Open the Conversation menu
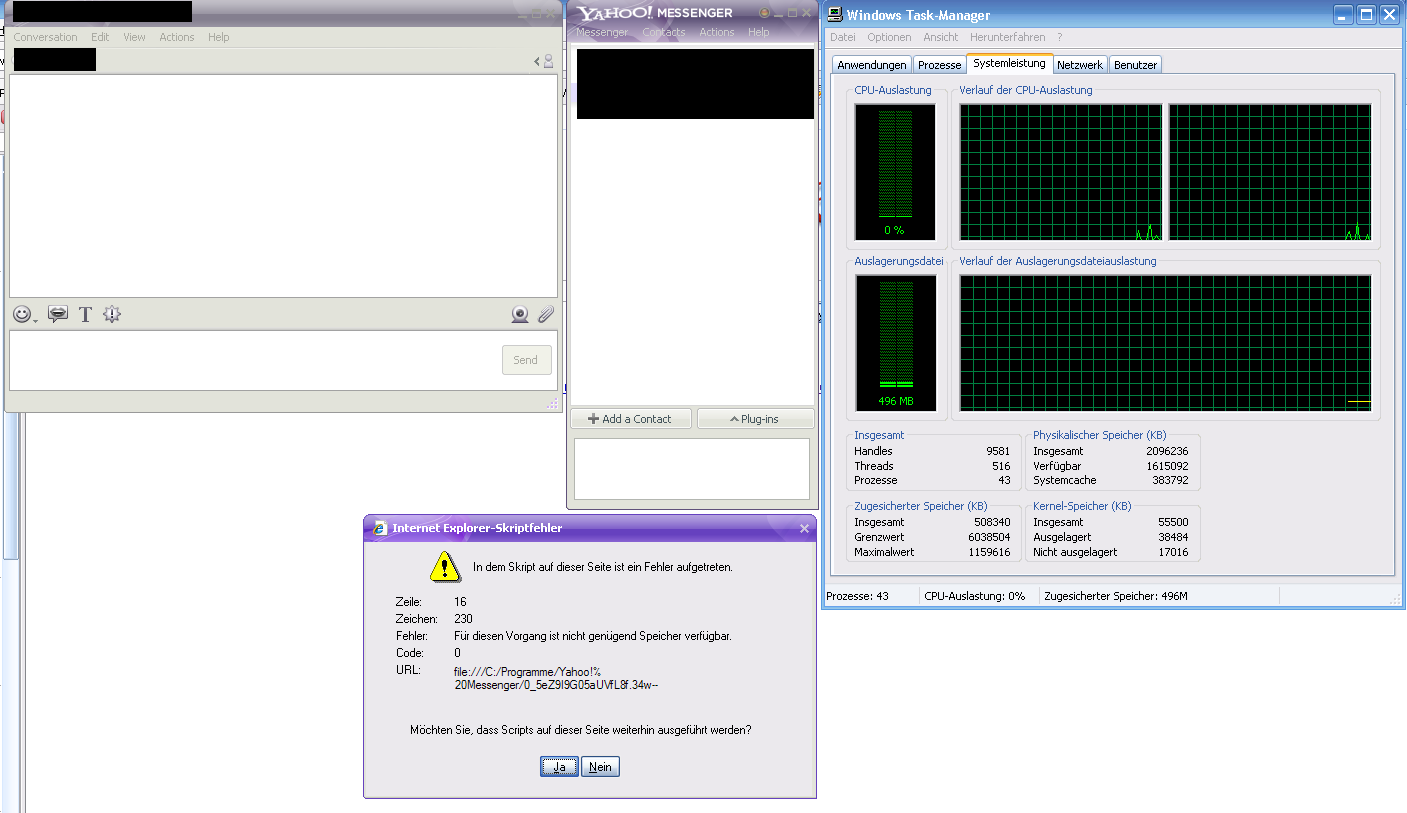The height and width of the screenshot is (813, 1407). (x=45, y=37)
